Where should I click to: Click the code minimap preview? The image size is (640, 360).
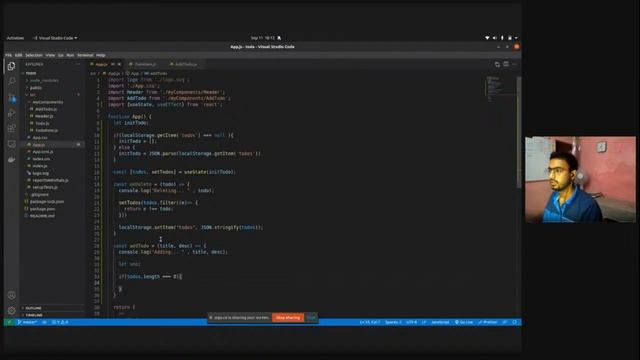[x=500, y=88]
